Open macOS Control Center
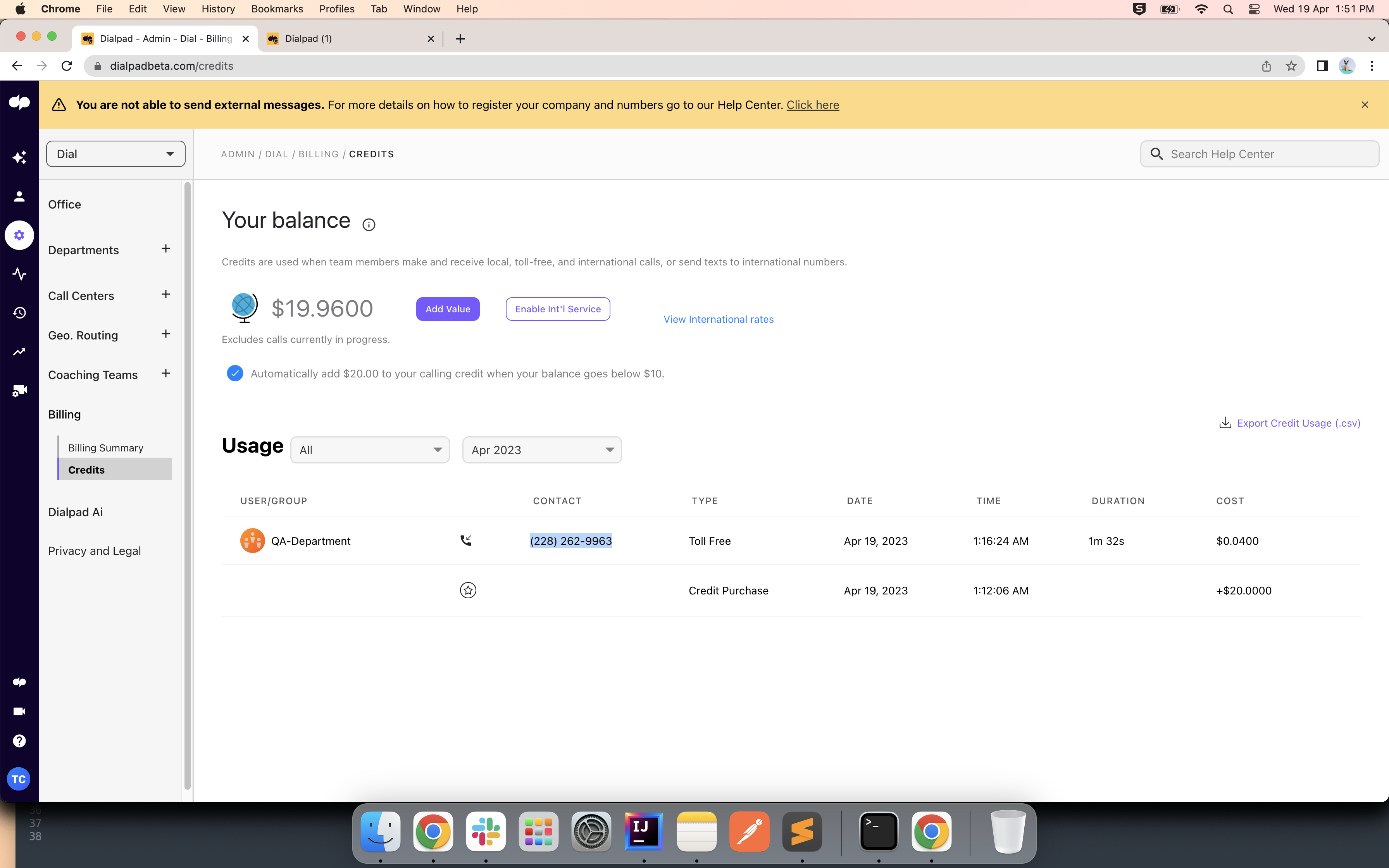The image size is (1389, 868). 1253,9
